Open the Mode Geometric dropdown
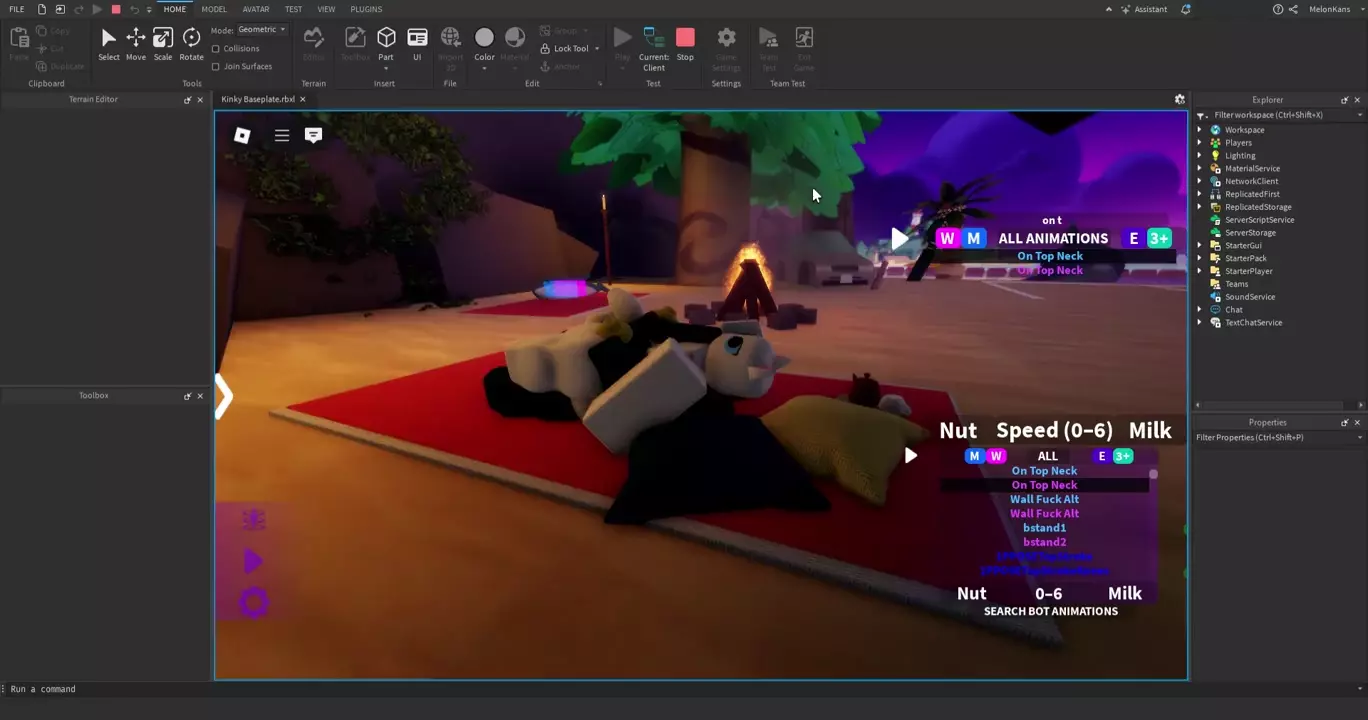Image resolution: width=1368 pixels, height=720 pixels. click(x=262, y=30)
